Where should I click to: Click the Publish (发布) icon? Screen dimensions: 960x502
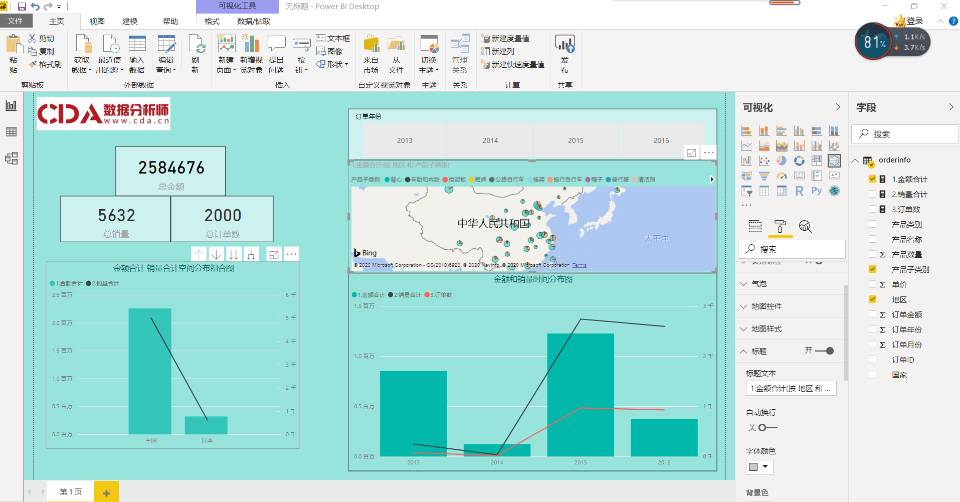[x=564, y=44]
